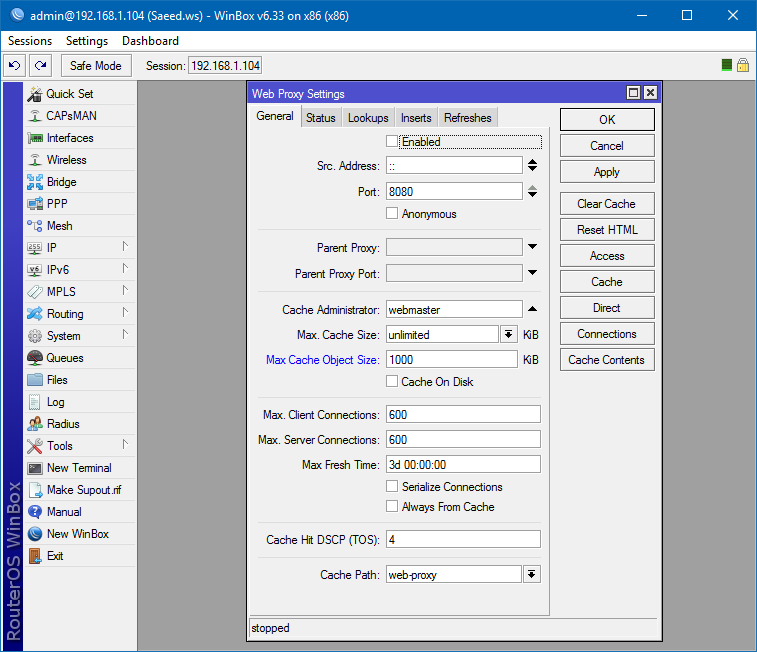Open the PPP icon

[x=35, y=204]
